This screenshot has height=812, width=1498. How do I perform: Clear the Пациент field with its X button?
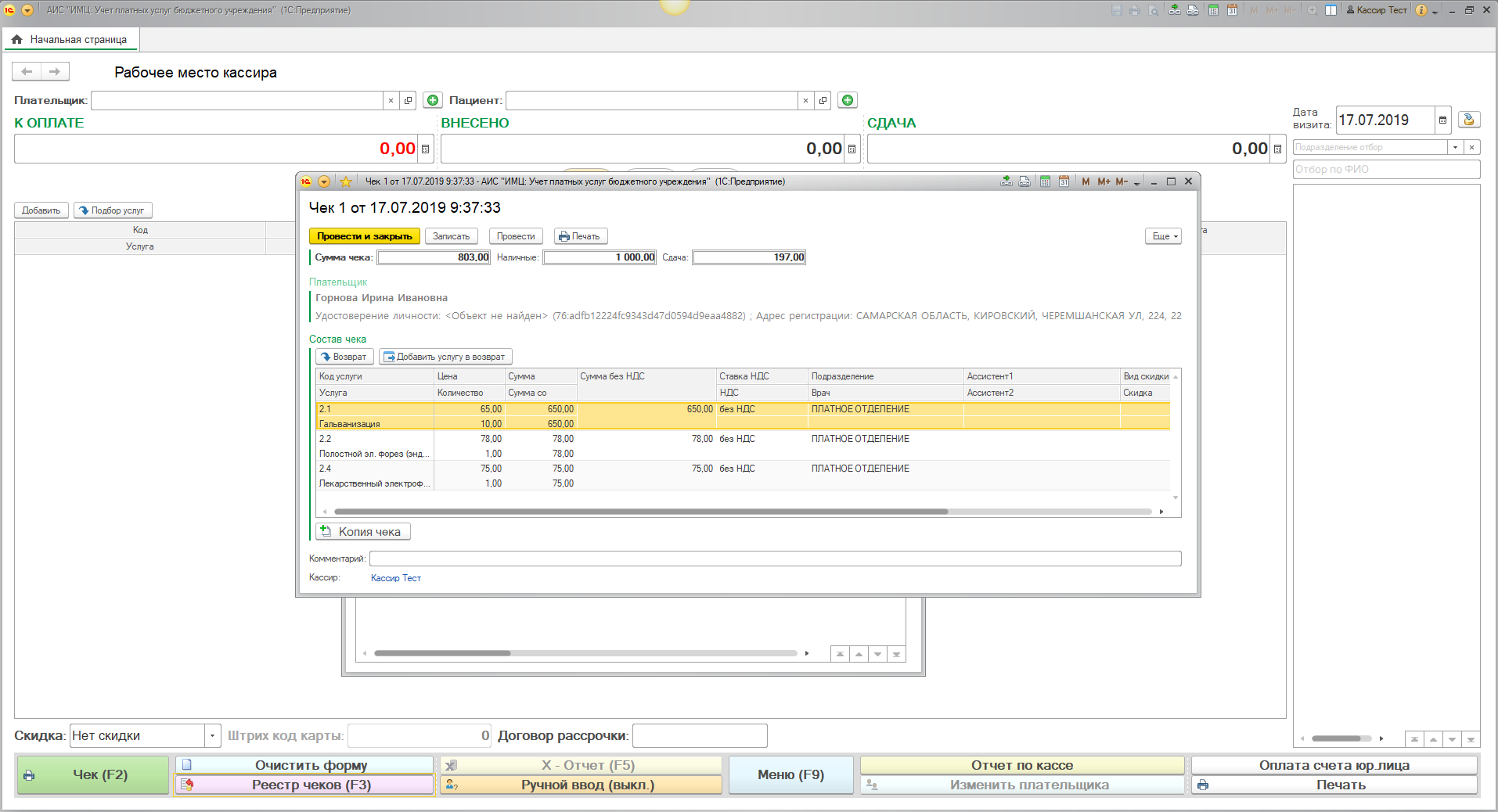(x=805, y=100)
